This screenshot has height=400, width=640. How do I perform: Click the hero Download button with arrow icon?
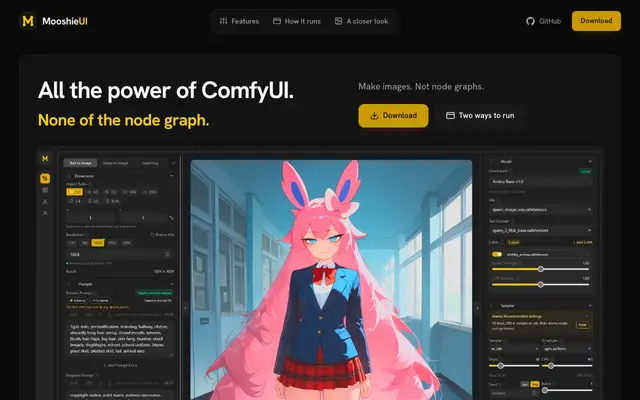click(393, 116)
